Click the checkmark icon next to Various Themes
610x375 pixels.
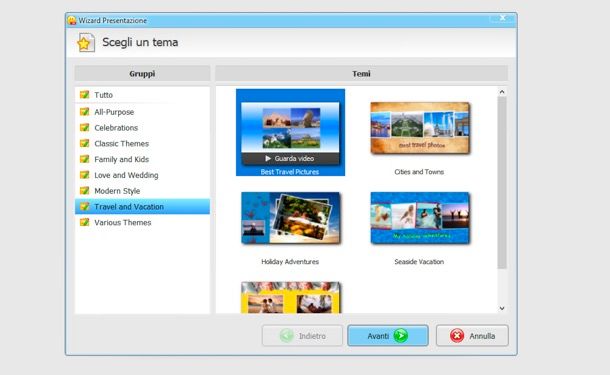[x=84, y=222]
